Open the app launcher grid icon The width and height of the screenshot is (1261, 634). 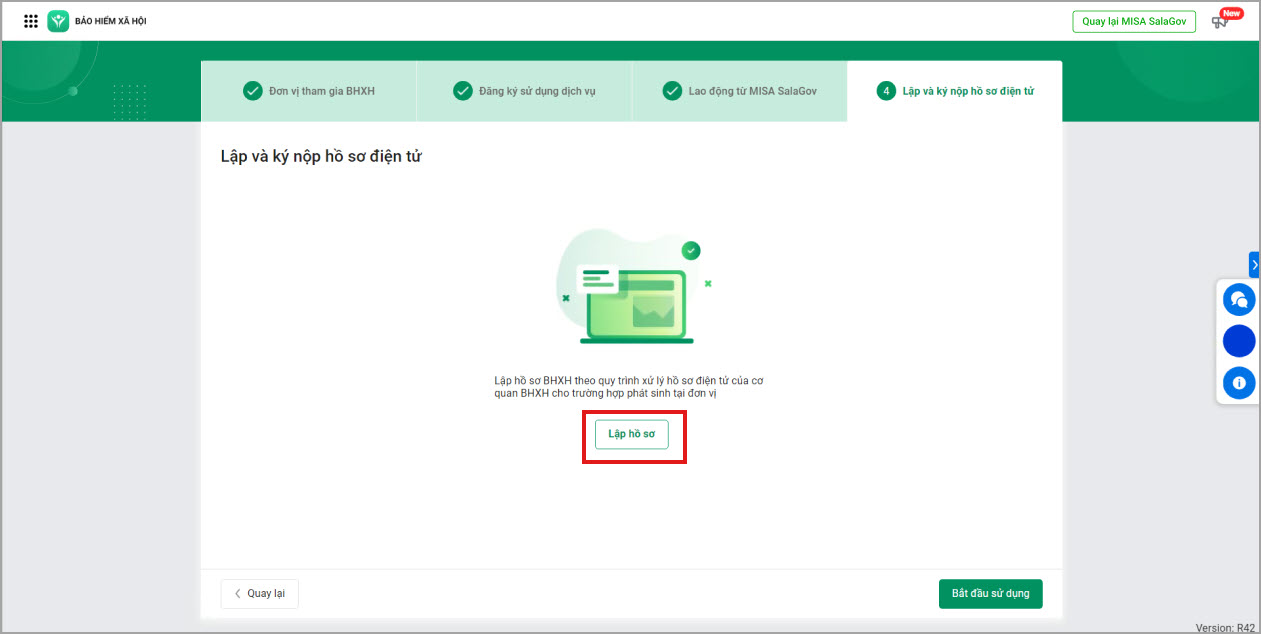point(31,21)
